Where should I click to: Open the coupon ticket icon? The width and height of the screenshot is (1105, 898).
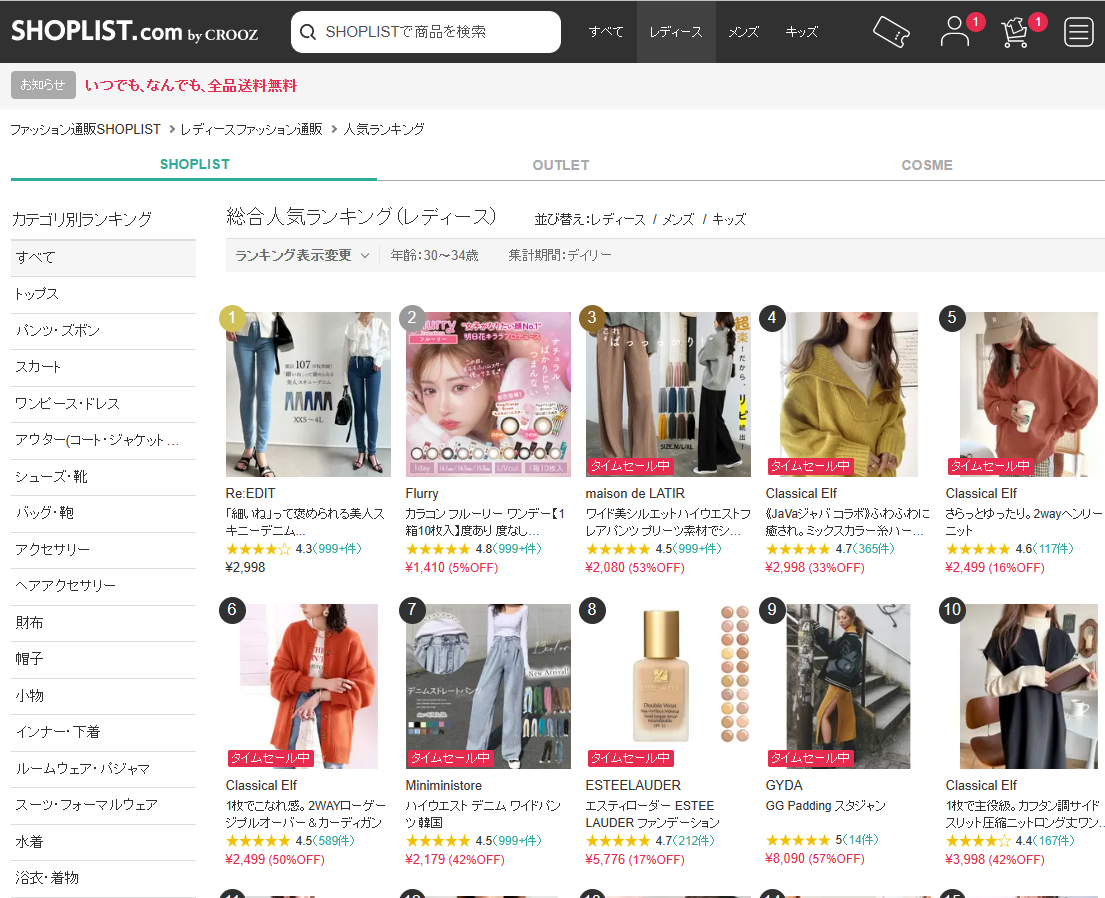pyautogui.click(x=891, y=32)
